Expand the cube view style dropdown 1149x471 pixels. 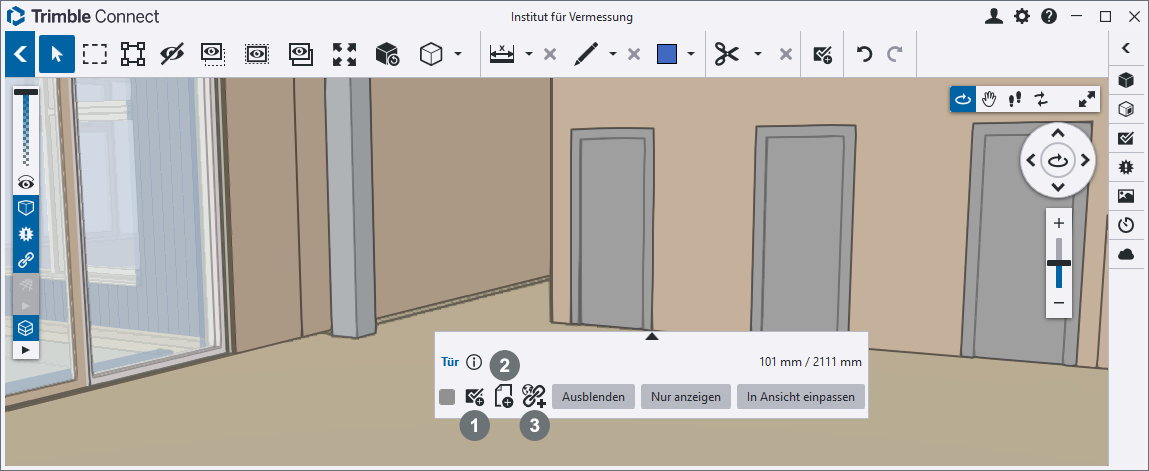[458, 54]
